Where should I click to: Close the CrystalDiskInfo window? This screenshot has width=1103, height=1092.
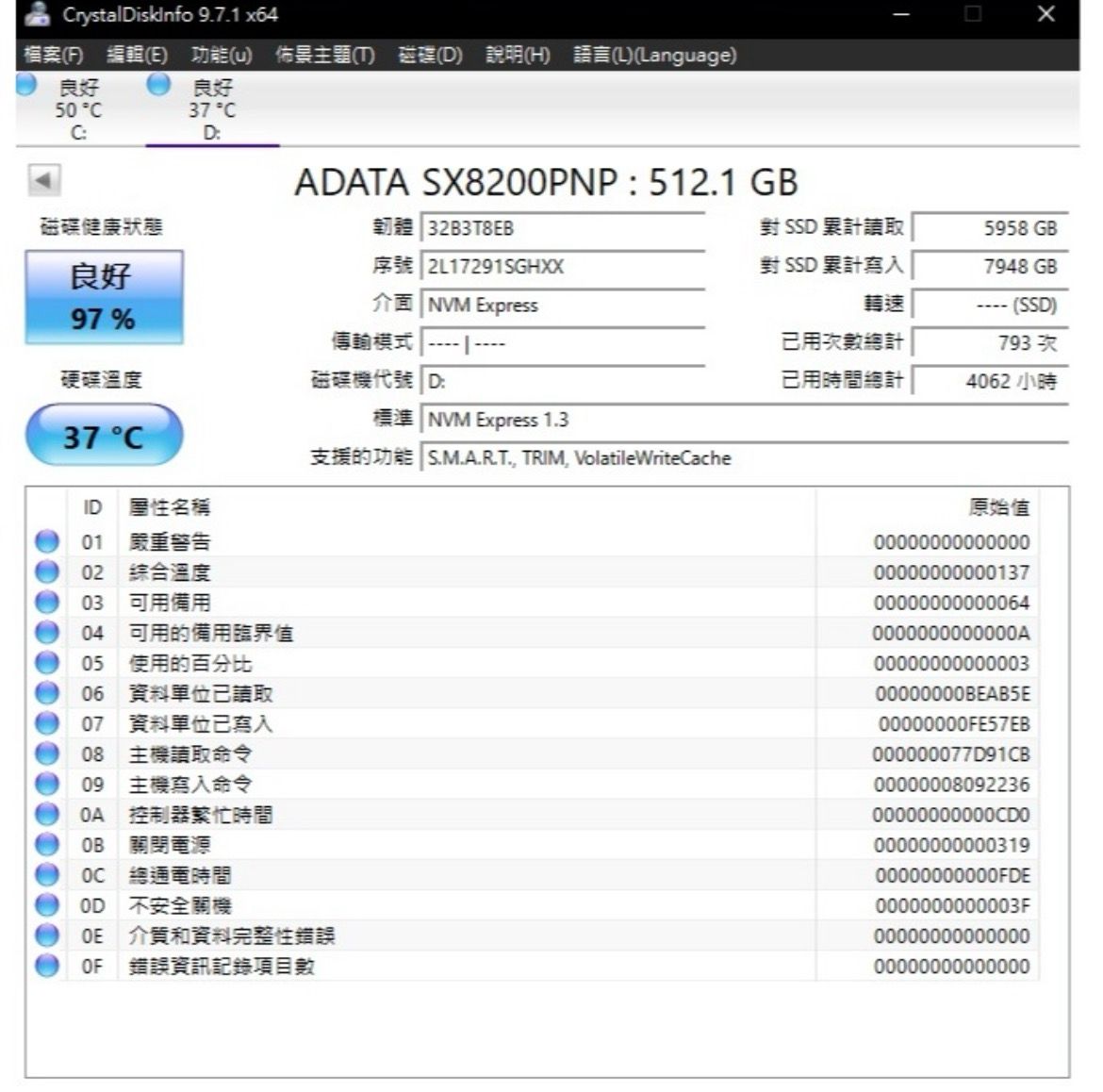(1046, 14)
